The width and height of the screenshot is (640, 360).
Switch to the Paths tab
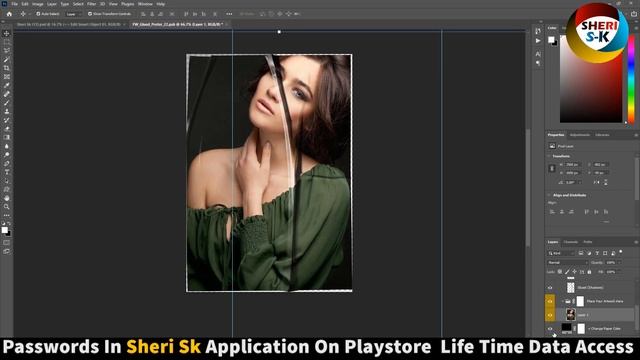click(x=588, y=242)
